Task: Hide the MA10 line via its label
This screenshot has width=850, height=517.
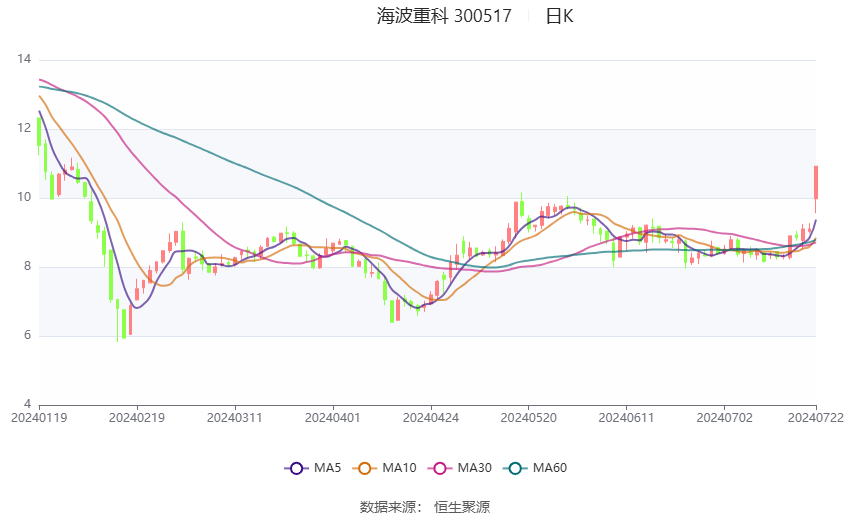Action: click(399, 468)
